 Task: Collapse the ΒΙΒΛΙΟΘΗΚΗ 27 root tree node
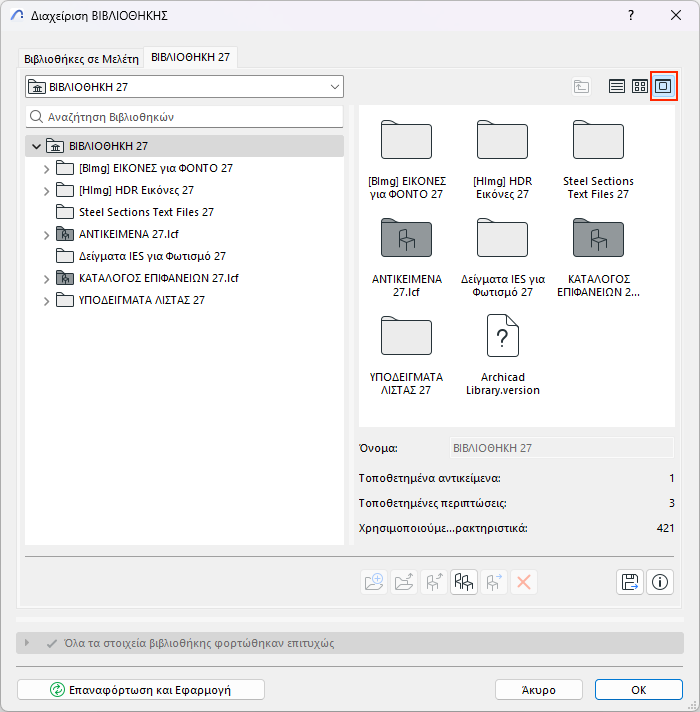point(36,146)
